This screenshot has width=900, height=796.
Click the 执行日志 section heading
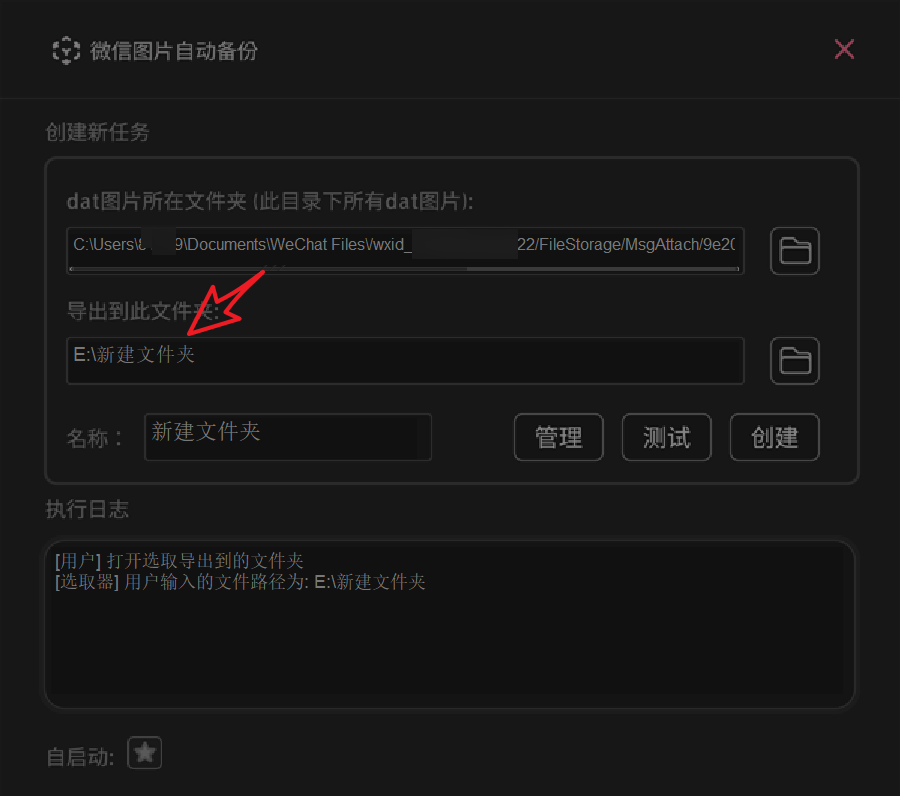[87, 509]
